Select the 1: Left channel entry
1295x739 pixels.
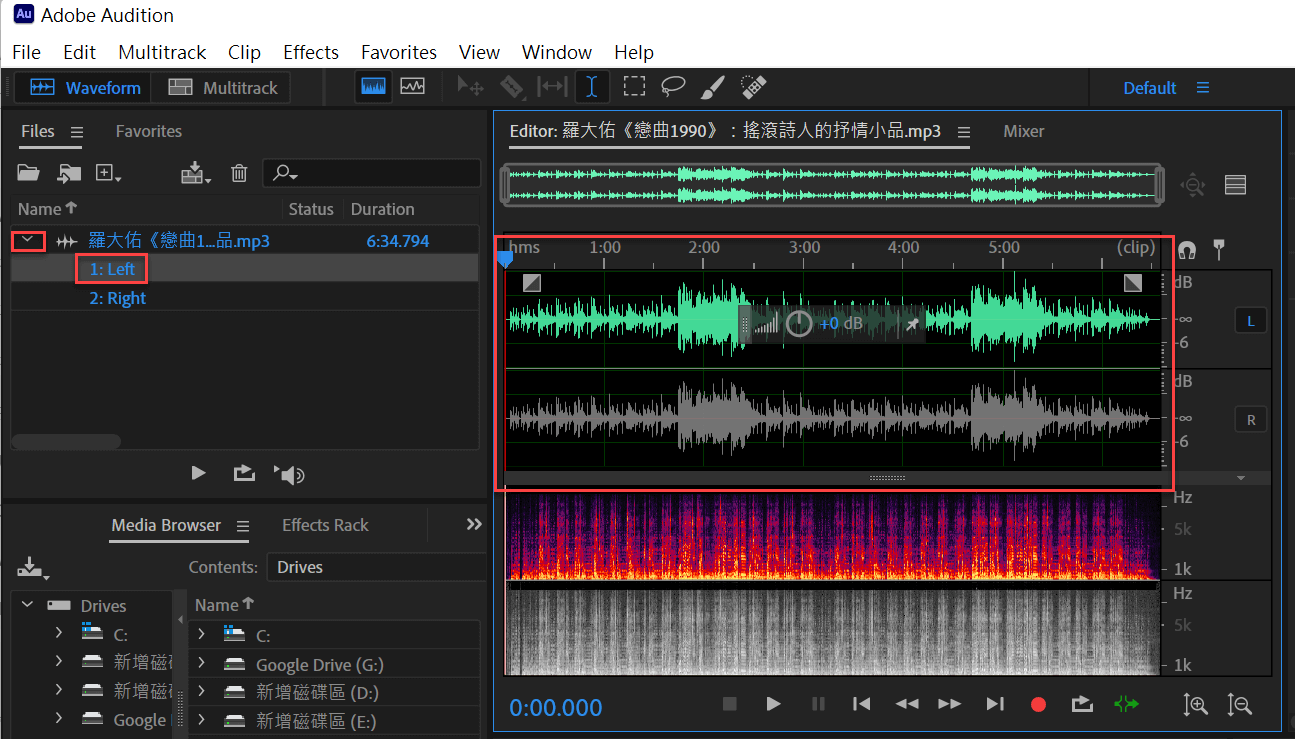point(112,269)
